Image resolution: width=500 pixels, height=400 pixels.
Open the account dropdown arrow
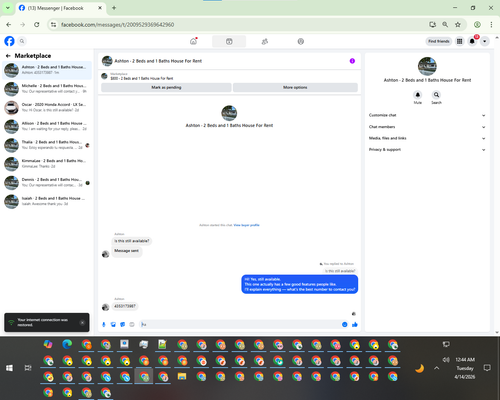coord(484,41)
